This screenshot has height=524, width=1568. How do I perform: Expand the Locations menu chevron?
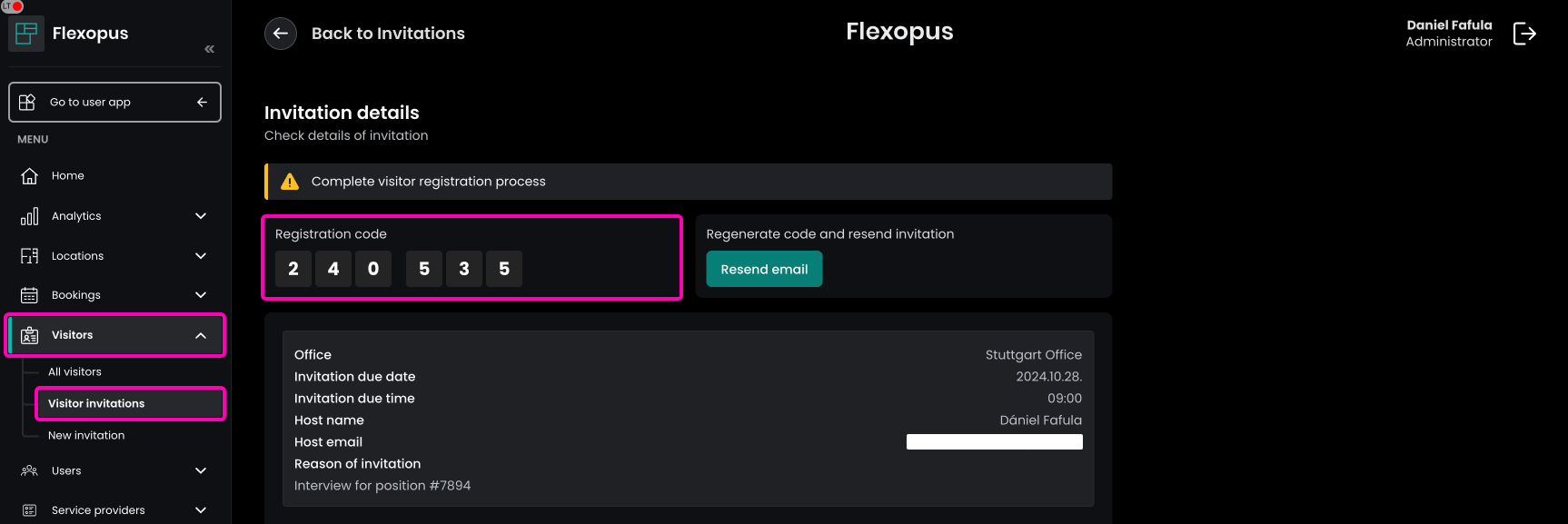(x=201, y=256)
